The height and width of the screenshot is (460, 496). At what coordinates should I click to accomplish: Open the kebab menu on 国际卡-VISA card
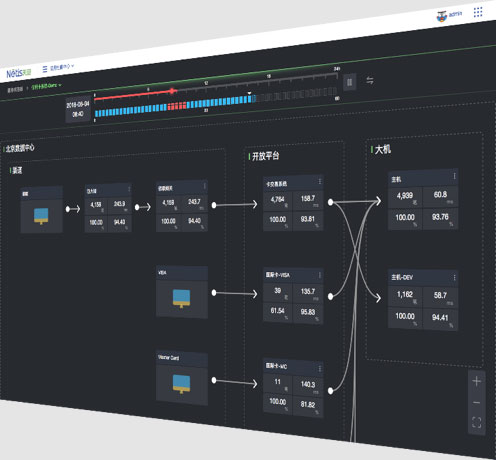(319, 275)
